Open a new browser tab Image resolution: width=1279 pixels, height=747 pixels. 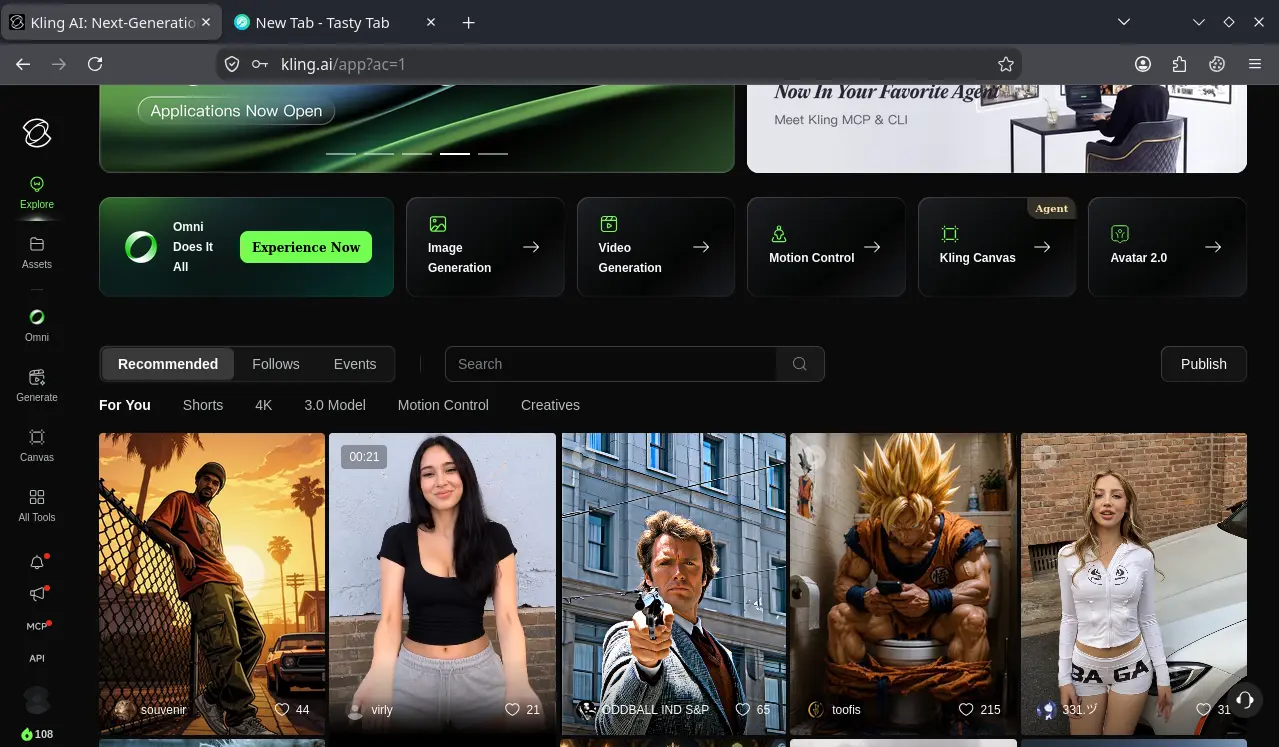coord(468,23)
